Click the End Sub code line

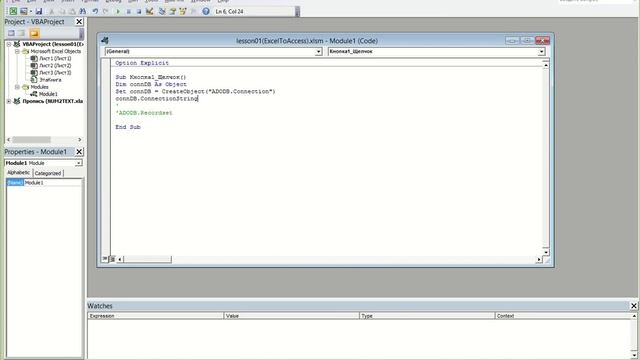coord(128,127)
